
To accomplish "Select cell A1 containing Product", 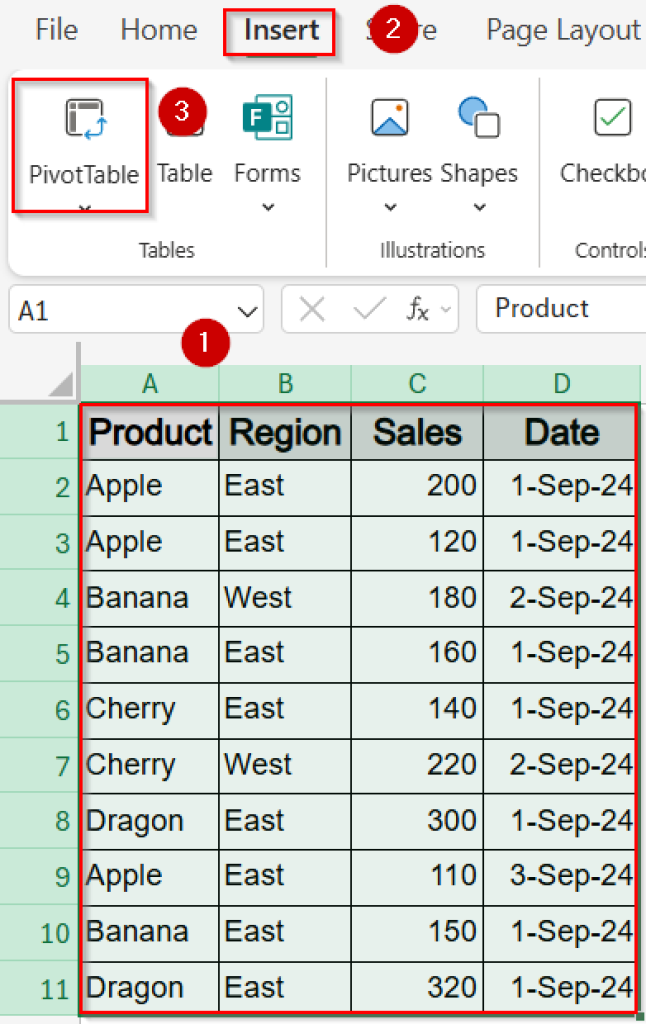I will [149, 433].
